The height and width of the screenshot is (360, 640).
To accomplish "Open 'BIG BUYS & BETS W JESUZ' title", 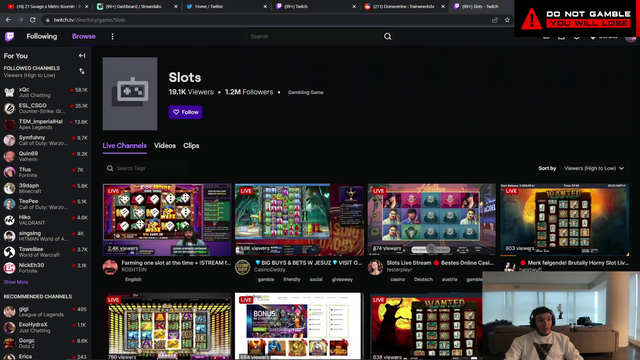I will 308,263.
